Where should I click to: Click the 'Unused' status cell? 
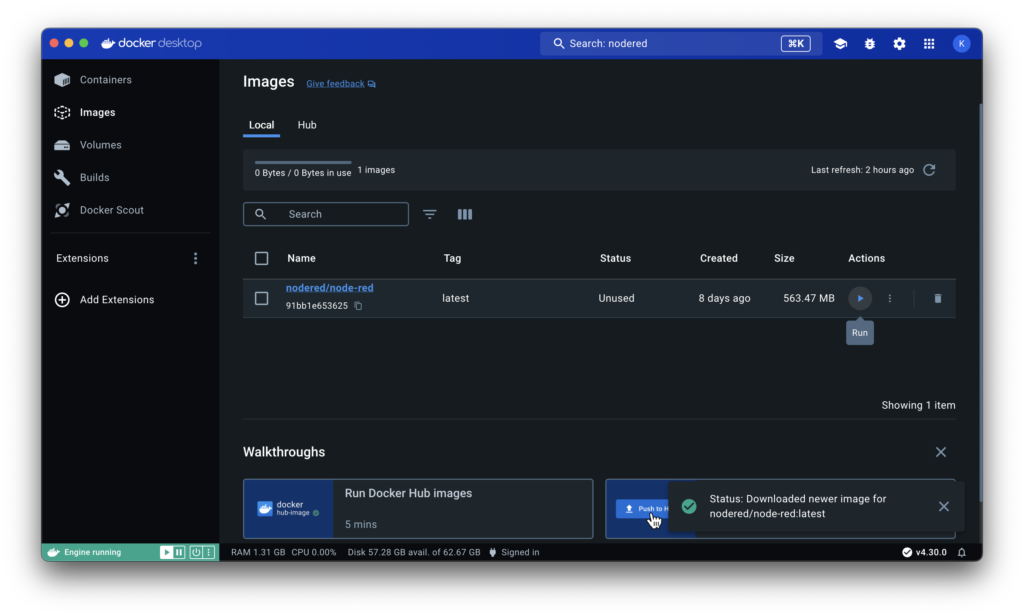[x=616, y=299]
